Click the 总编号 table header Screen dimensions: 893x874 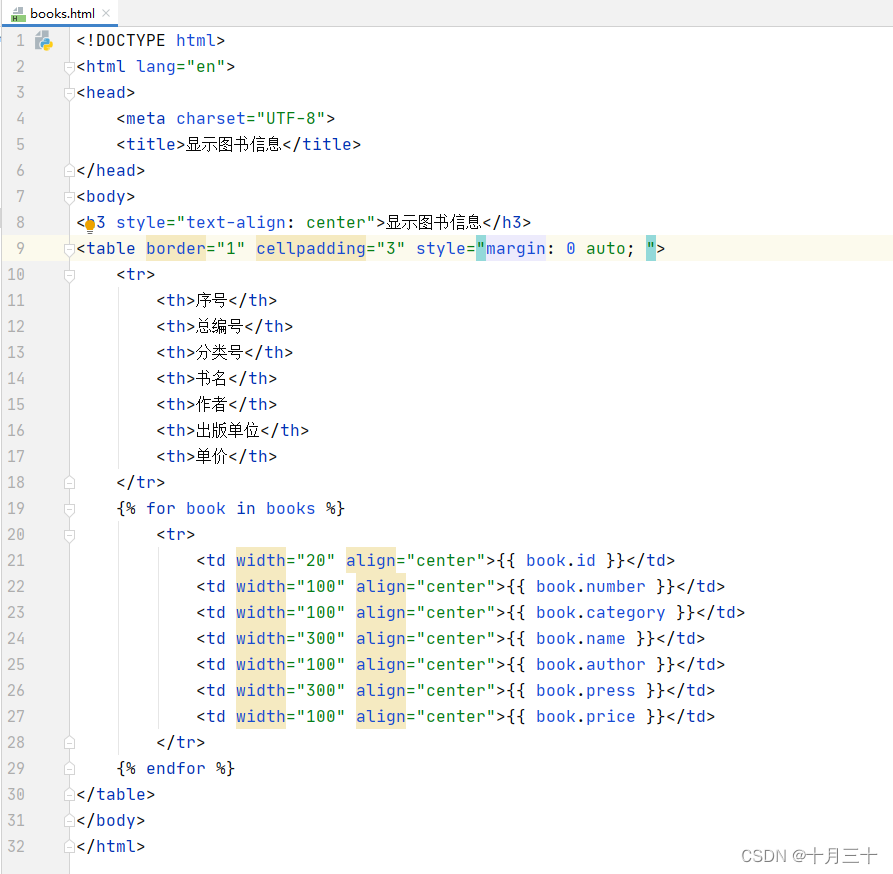click(x=220, y=326)
